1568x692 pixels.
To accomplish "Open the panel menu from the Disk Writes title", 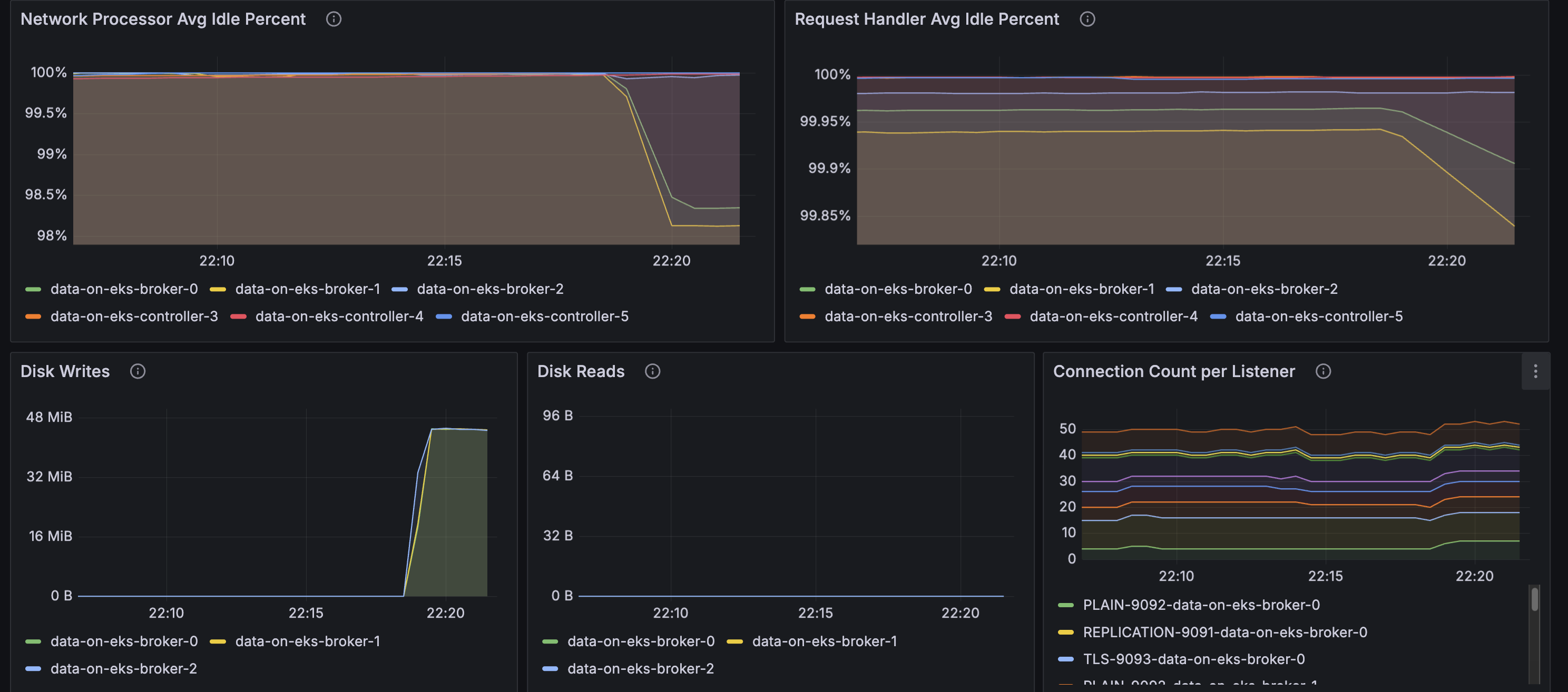I will [65, 371].
